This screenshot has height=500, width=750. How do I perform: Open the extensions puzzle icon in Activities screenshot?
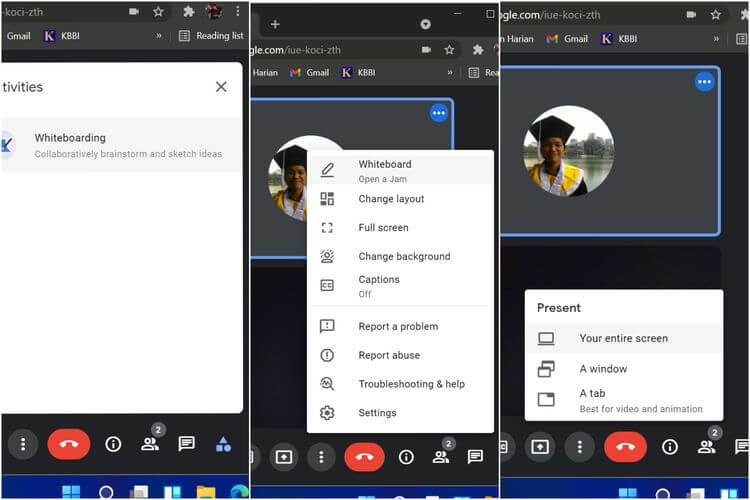(188, 11)
